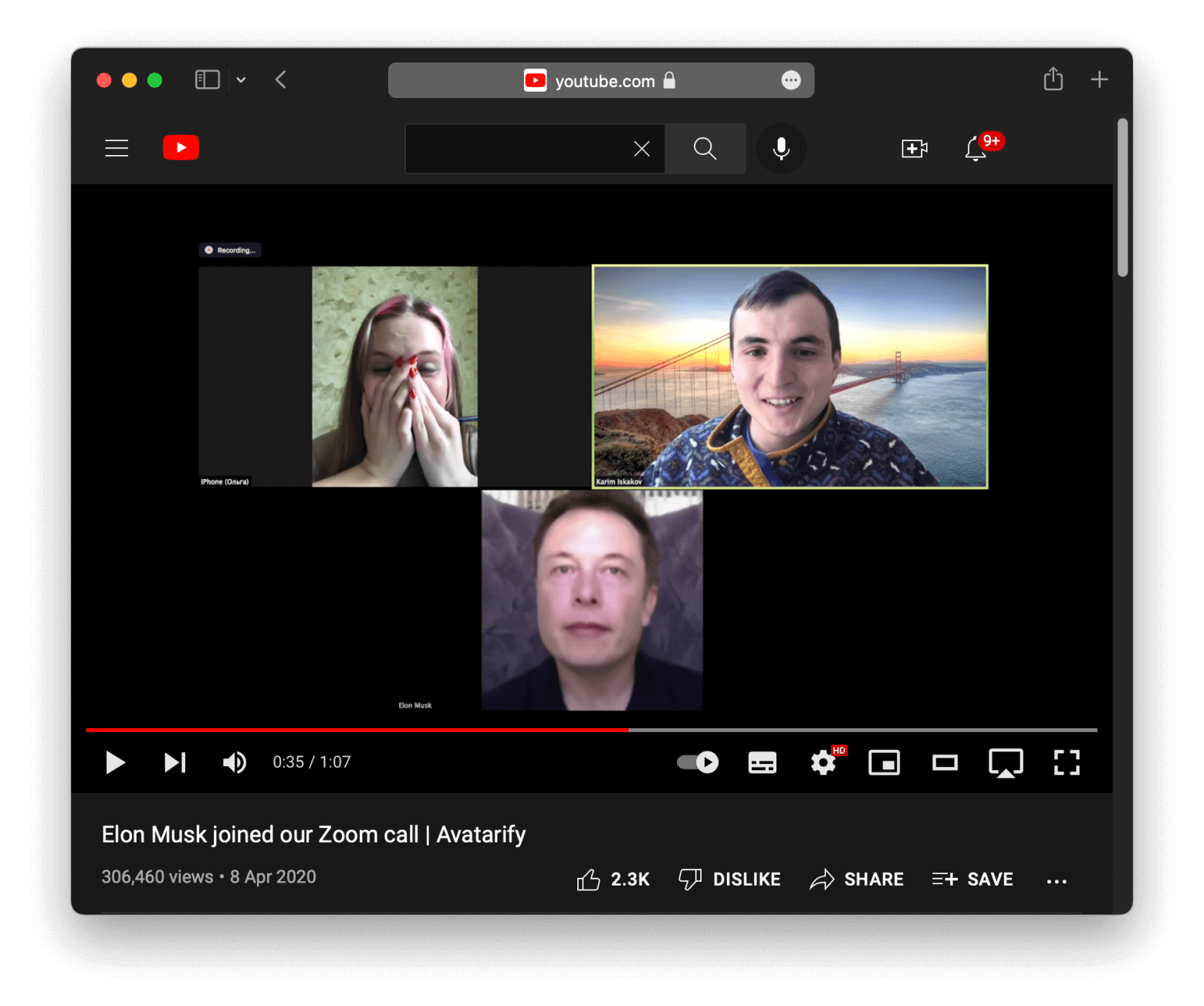Open the AirPlay icon in the player
Viewport: 1204px width, 1006px height.
[1006, 763]
